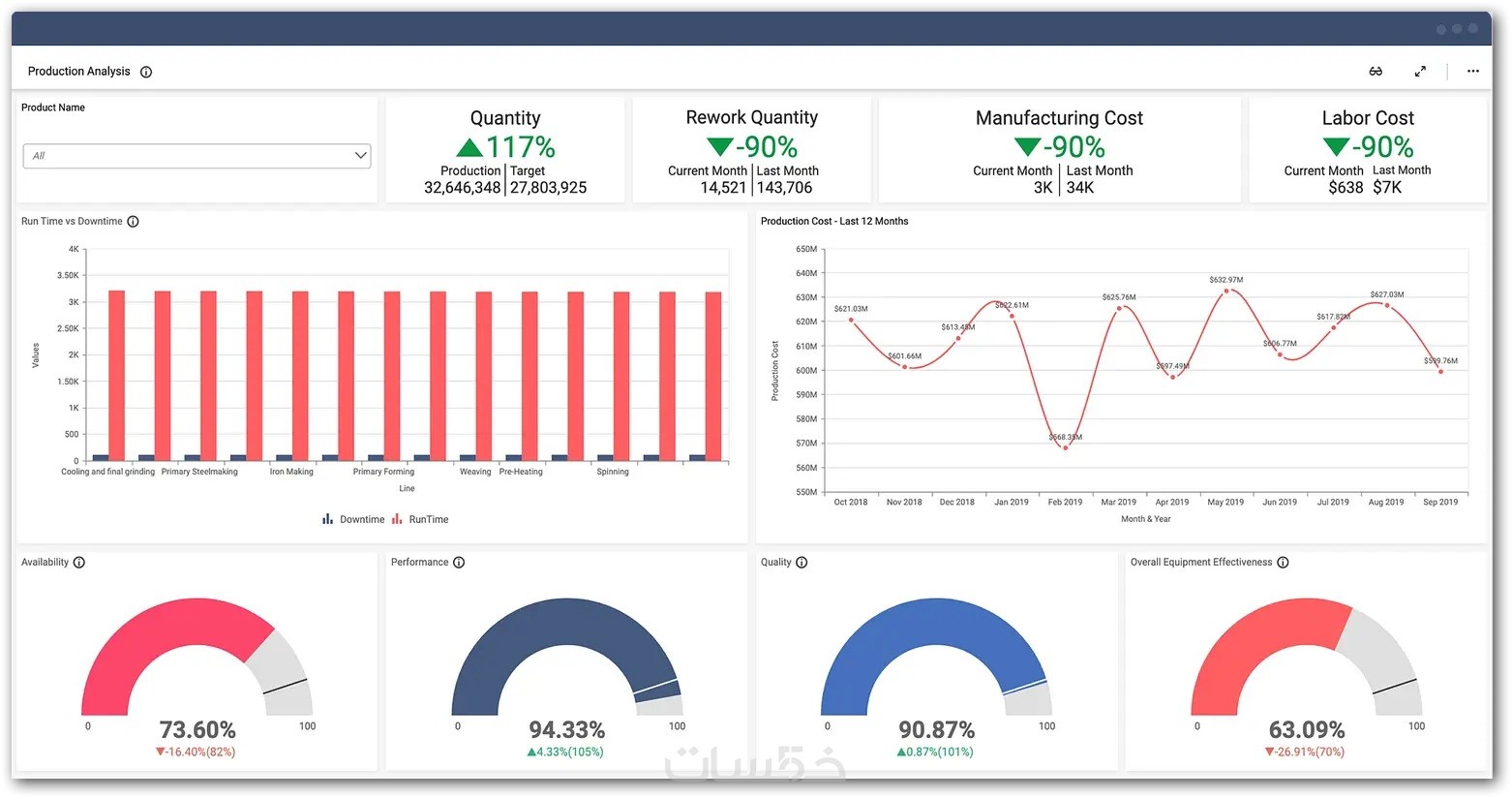The image size is (1512, 798).
Task: Click the info icon beside Overall Equipment Effectiveness
Action: click(1282, 562)
